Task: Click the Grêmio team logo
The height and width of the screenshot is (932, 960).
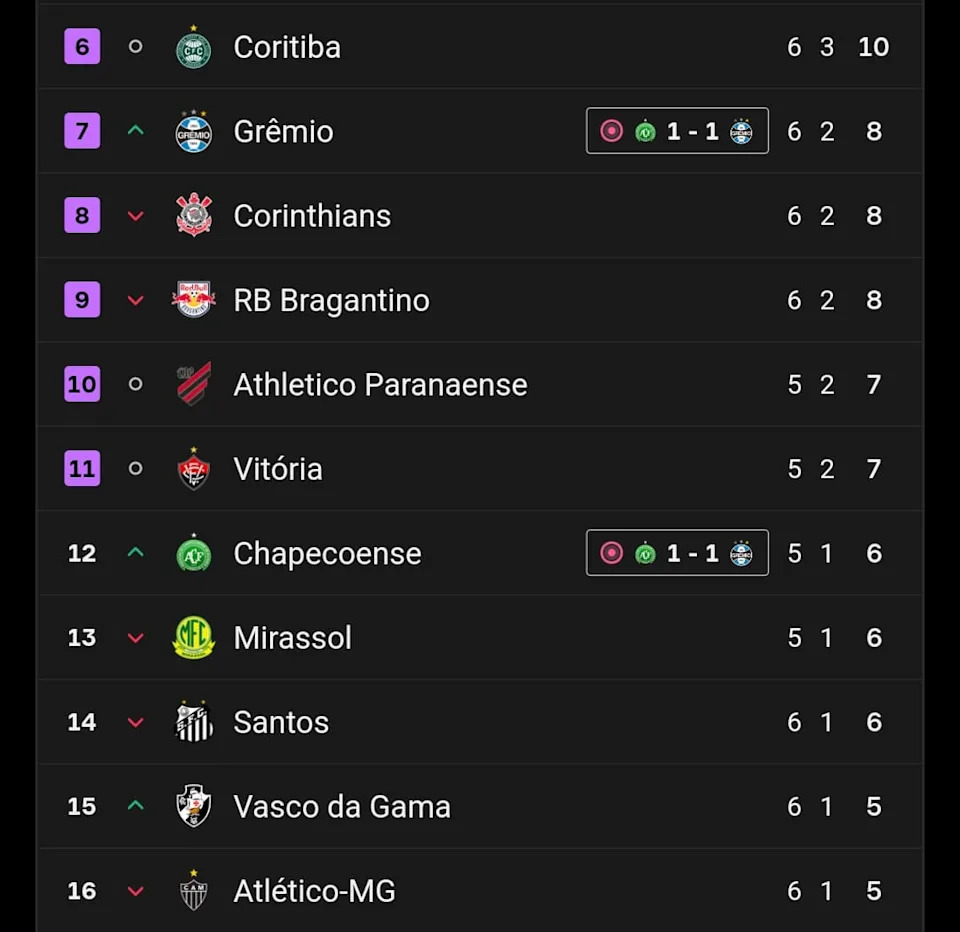Action: pos(193,132)
